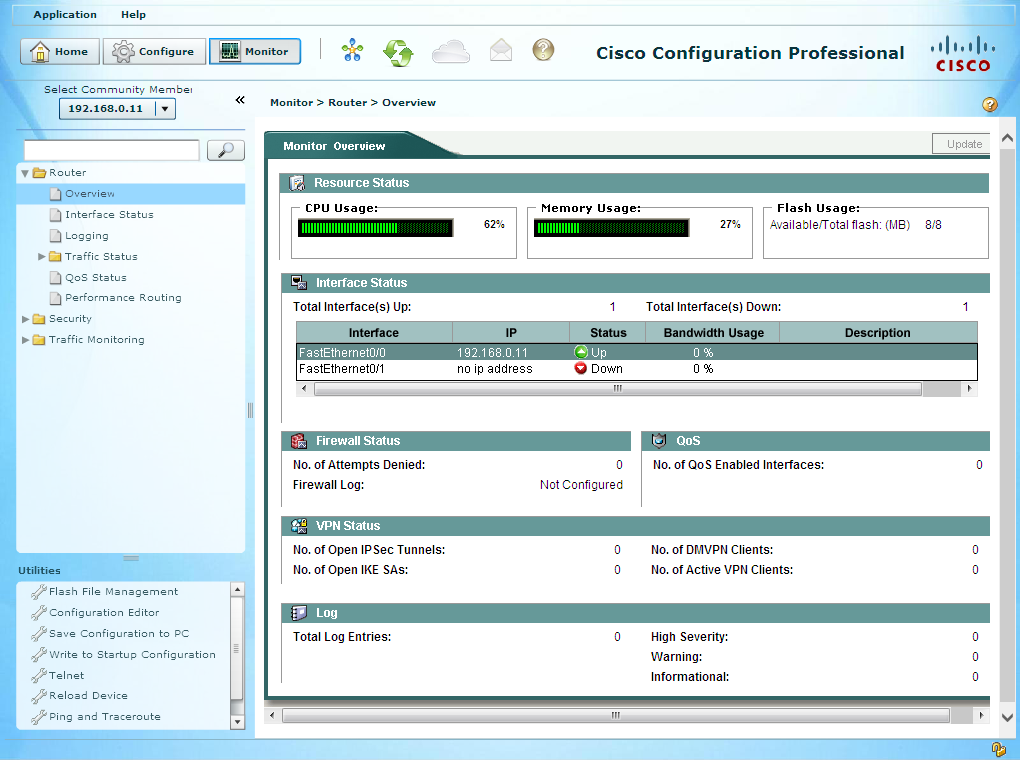This screenshot has height=760, width=1020.
Task: Click the Firewall Status section icon
Action: point(299,441)
